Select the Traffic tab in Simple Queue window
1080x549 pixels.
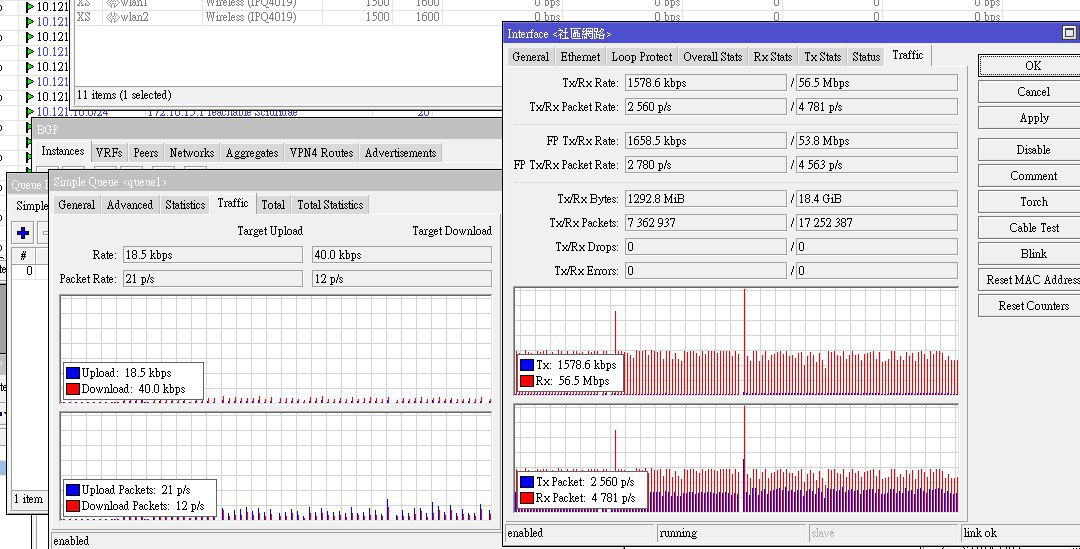coord(233,203)
